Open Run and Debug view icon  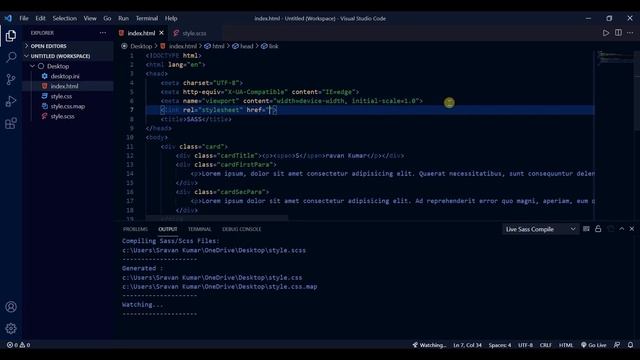point(11,101)
